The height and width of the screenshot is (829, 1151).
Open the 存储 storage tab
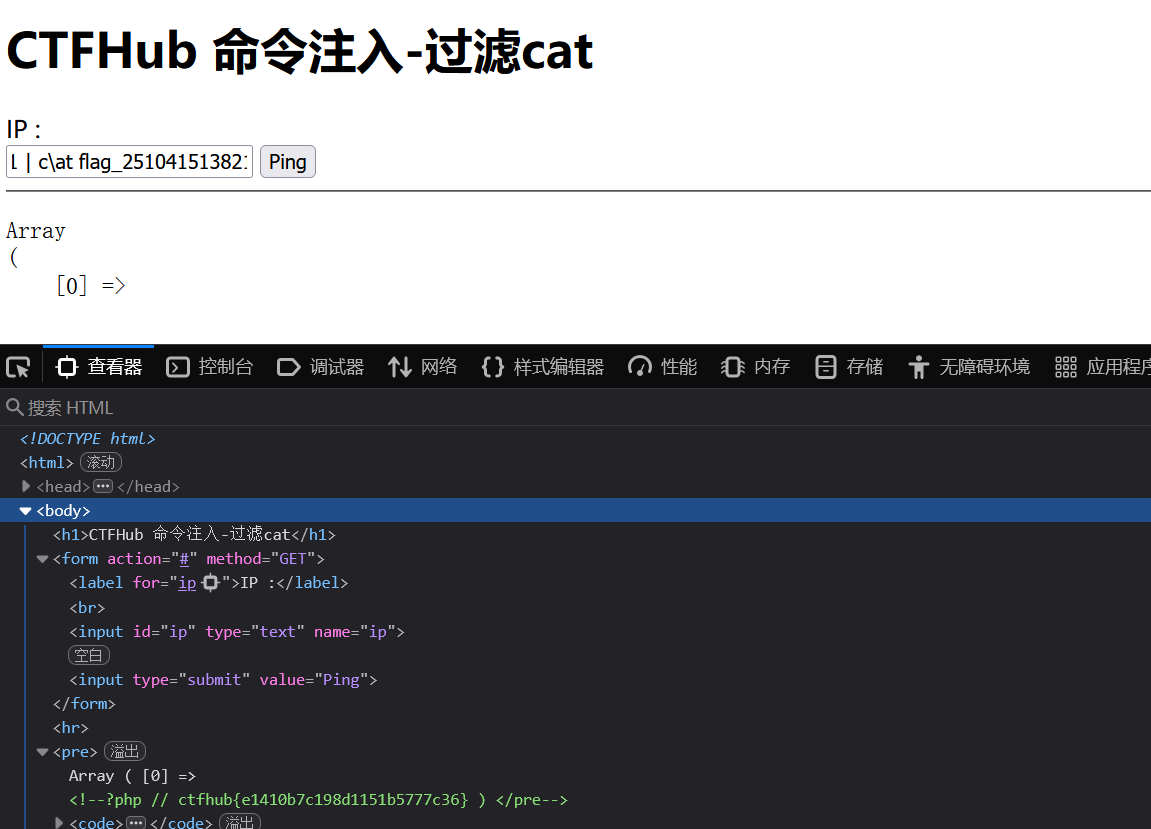coord(849,367)
